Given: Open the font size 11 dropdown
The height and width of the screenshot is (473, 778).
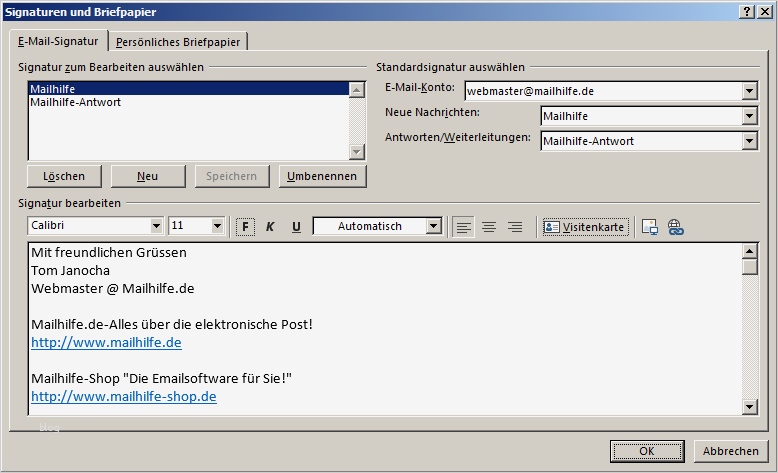Looking at the screenshot, I should point(217,226).
